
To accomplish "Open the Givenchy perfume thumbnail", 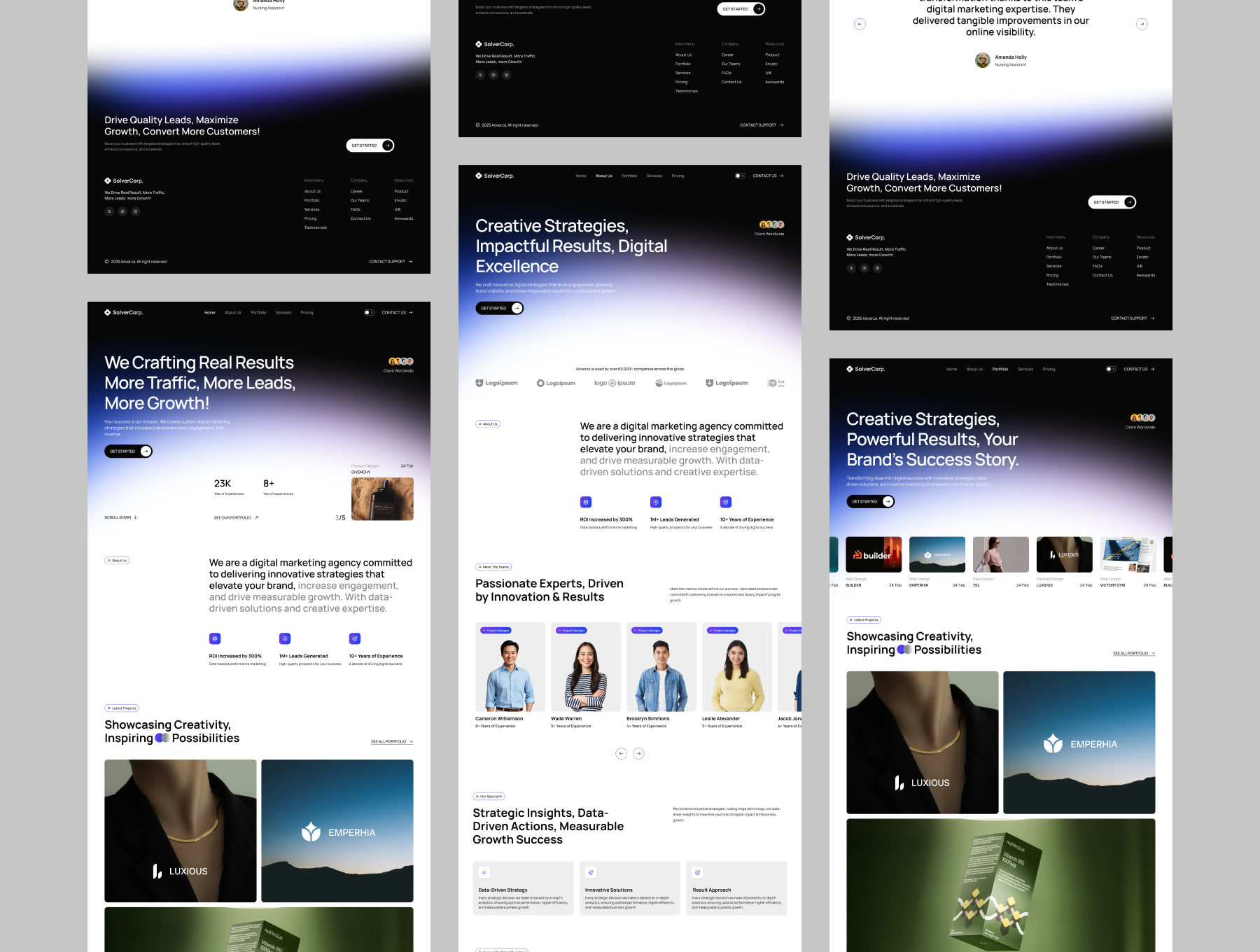I will [382, 499].
